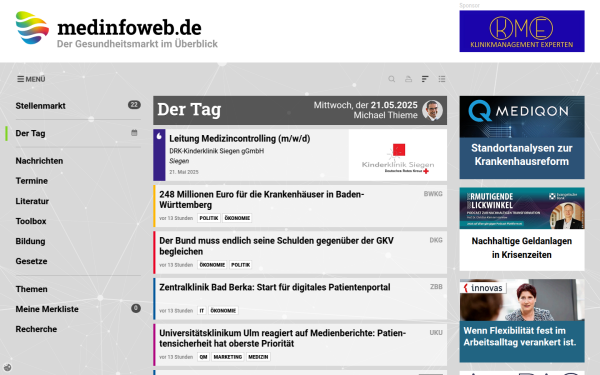This screenshot has width=600, height=375.
Task: Click the cookie settings icon bottom-left
Action: (7, 368)
